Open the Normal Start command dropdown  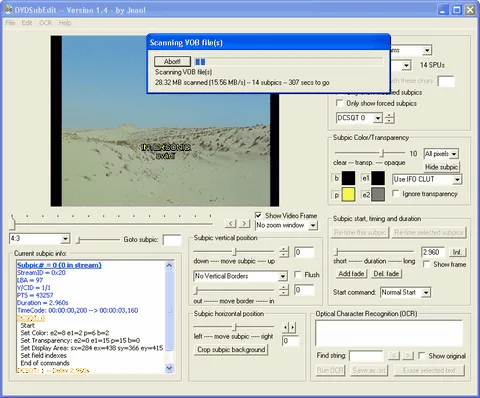(426, 293)
